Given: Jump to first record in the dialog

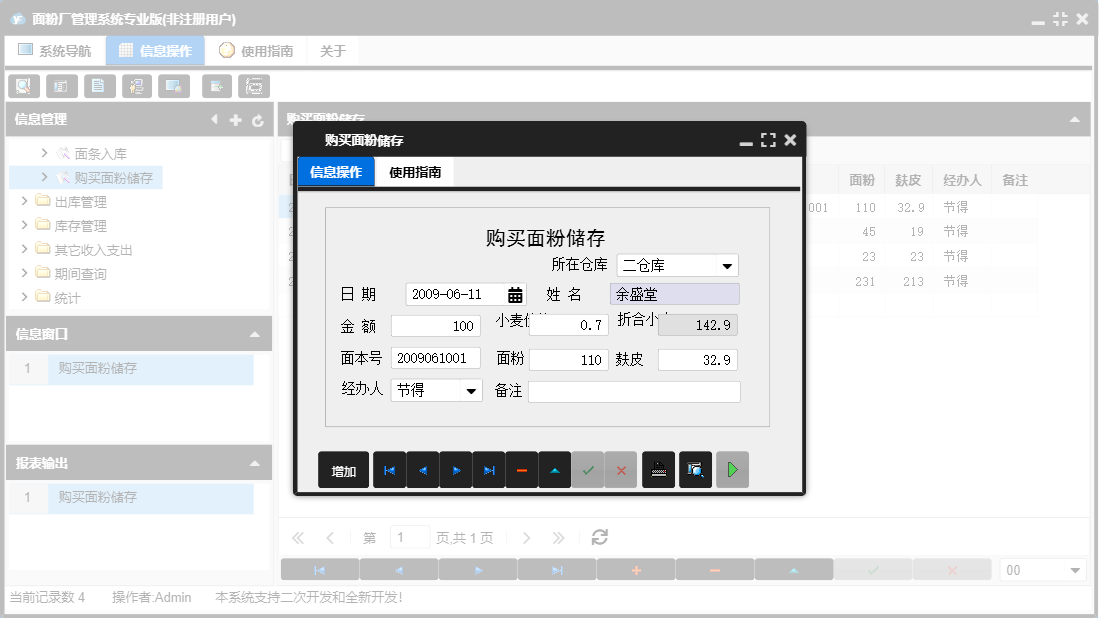Looking at the screenshot, I should [x=389, y=469].
